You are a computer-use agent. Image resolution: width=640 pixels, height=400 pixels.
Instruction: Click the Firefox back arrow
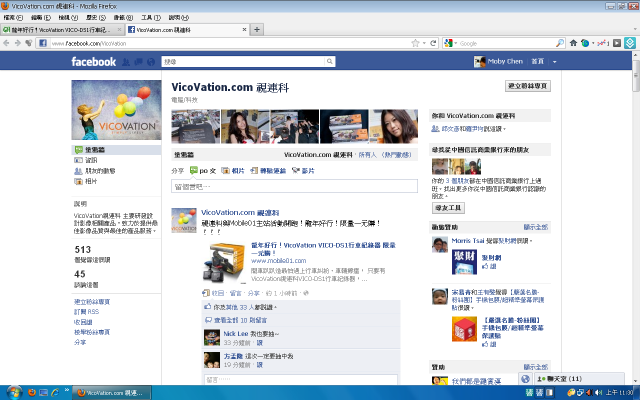6,43
